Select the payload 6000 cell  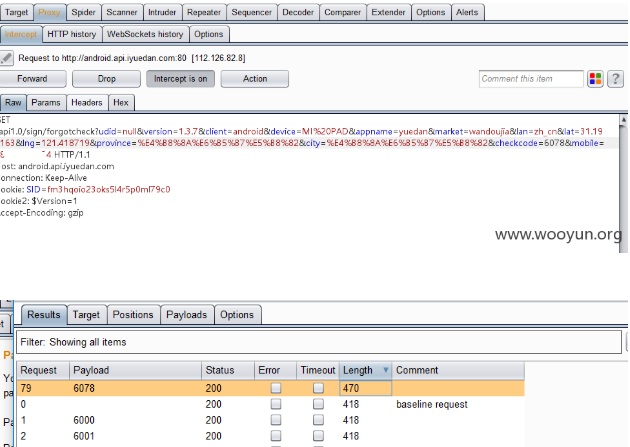tap(135, 420)
